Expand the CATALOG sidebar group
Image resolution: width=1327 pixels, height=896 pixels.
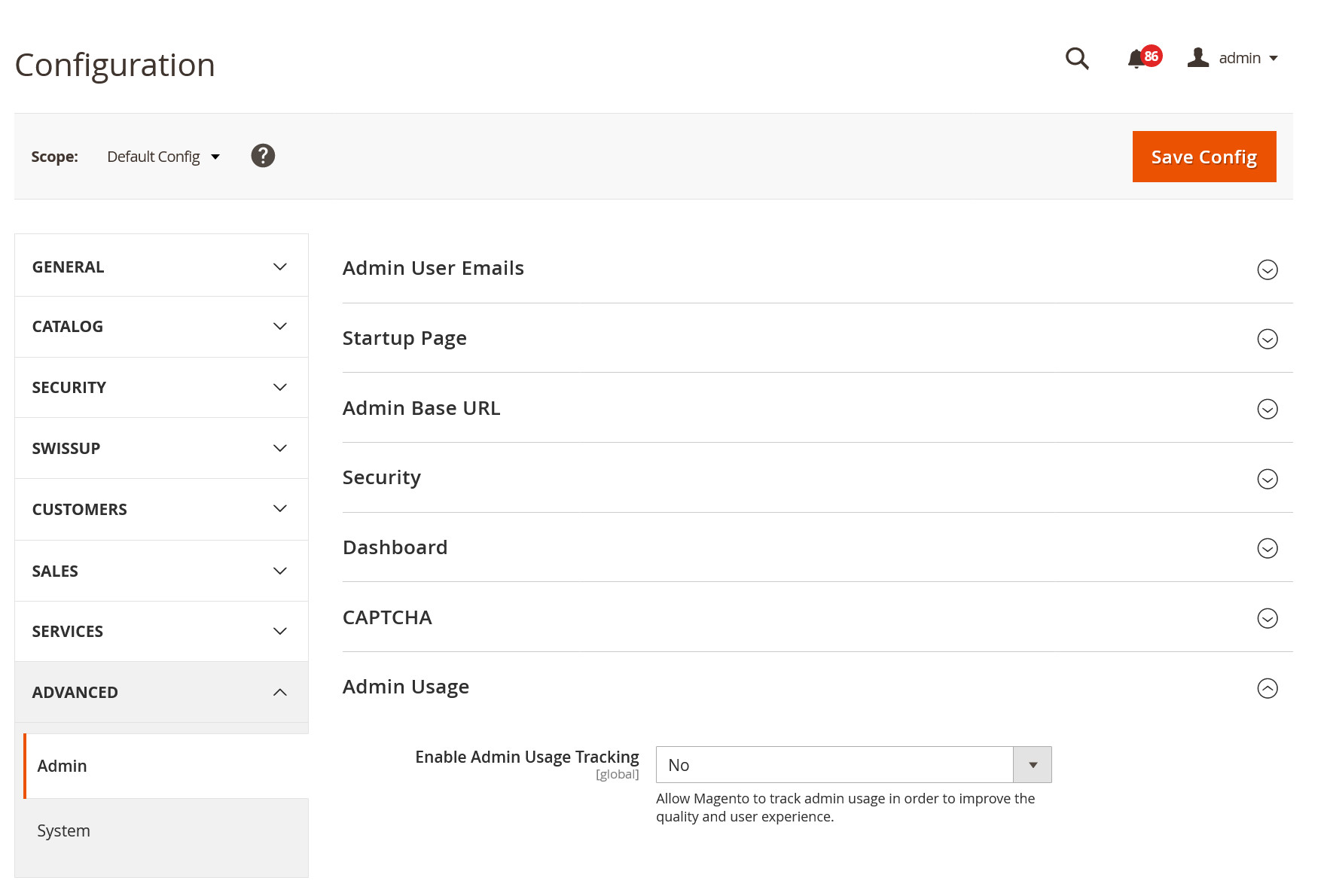pyautogui.click(x=161, y=326)
